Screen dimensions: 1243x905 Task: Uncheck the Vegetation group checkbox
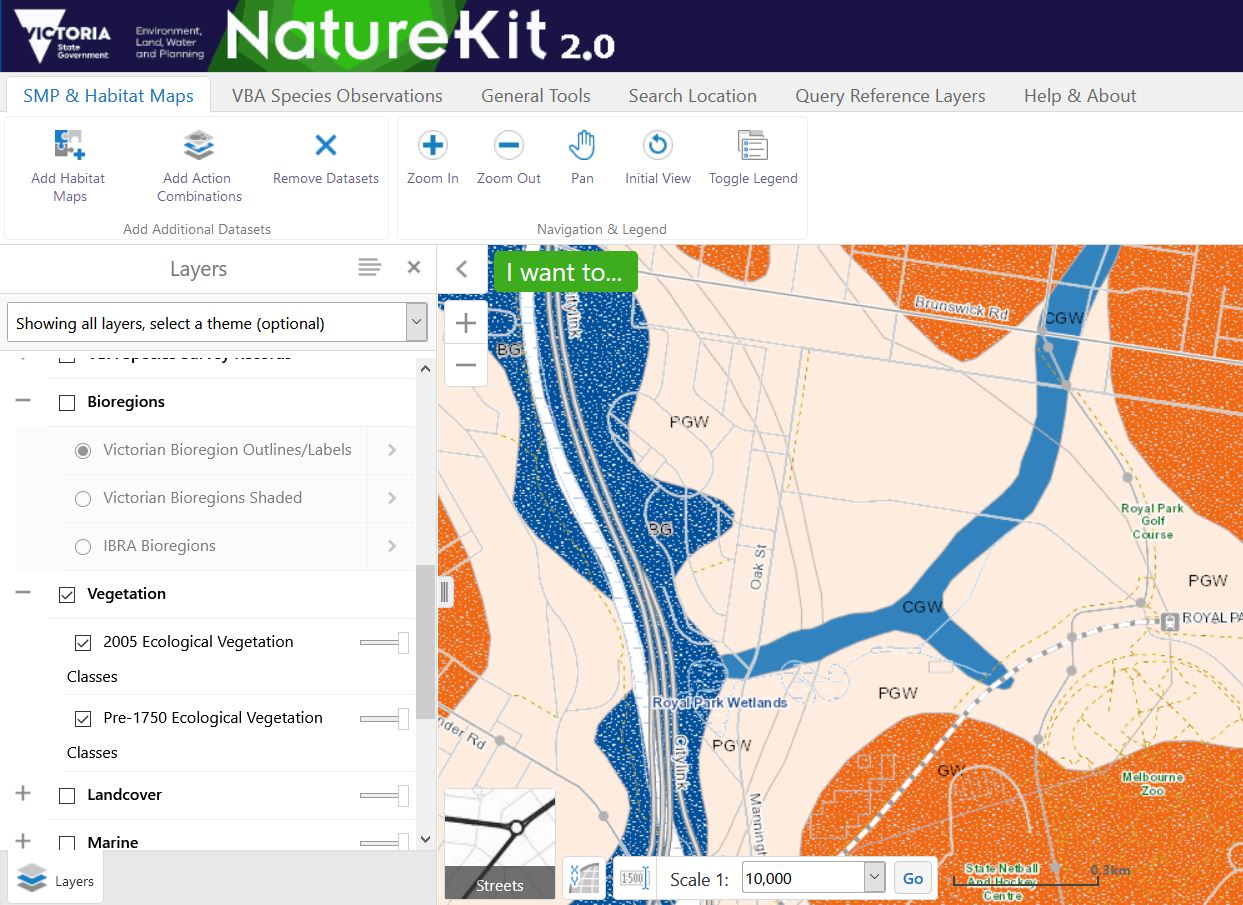(x=67, y=595)
